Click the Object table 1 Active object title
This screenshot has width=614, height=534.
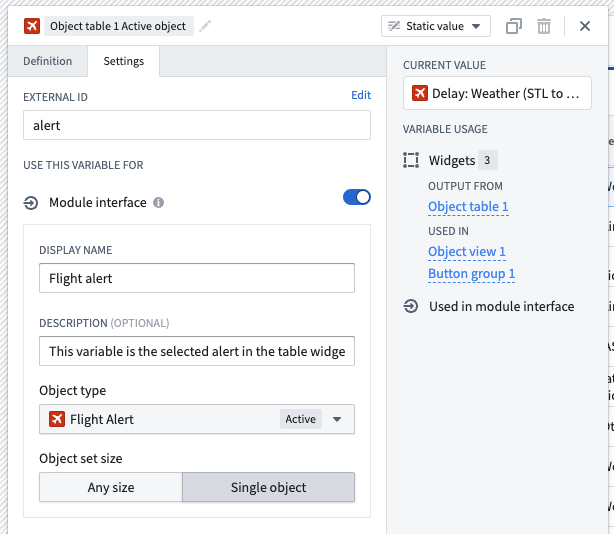(118, 26)
